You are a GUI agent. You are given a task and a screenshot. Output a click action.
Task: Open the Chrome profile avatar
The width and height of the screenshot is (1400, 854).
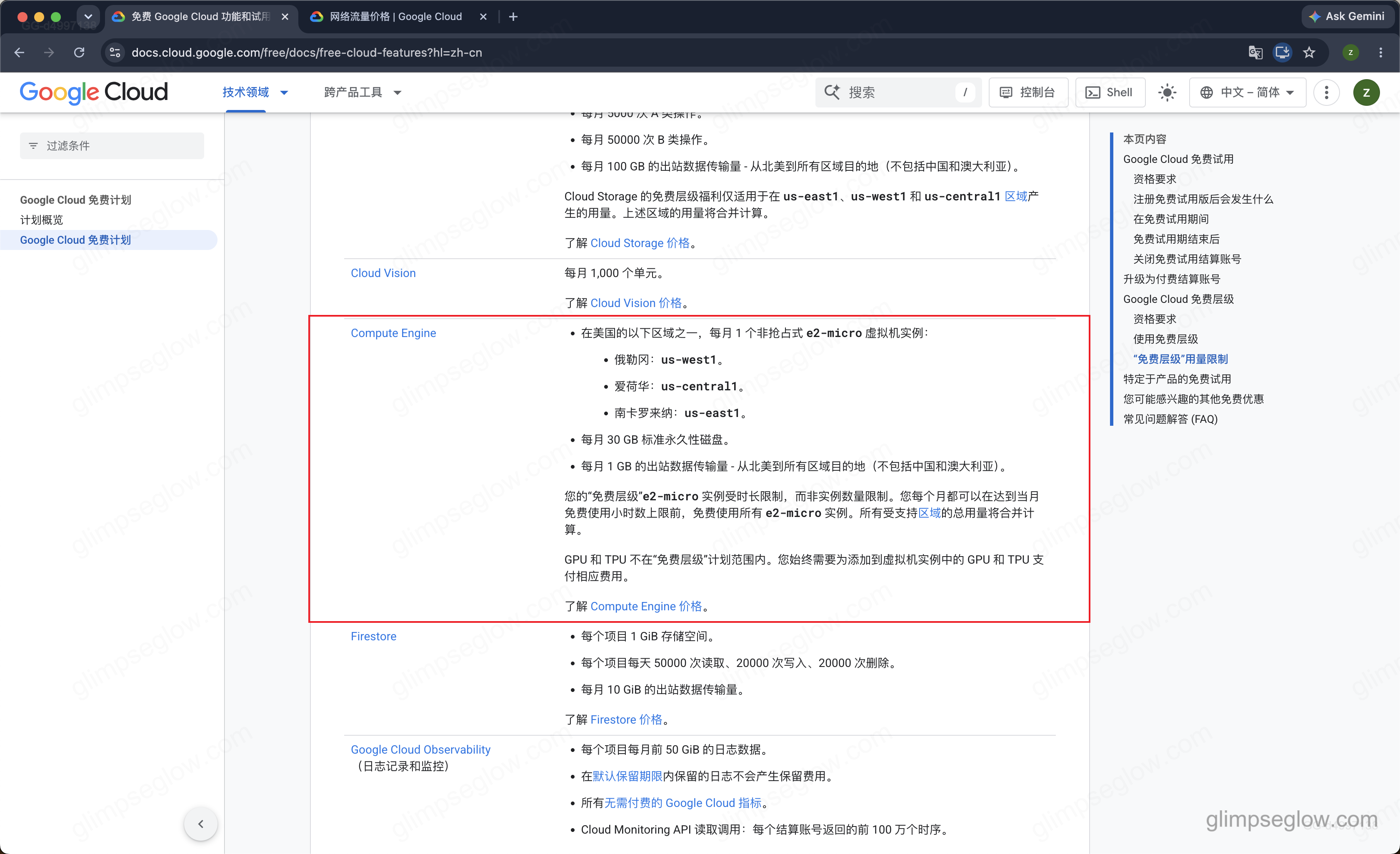pos(1350,52)
